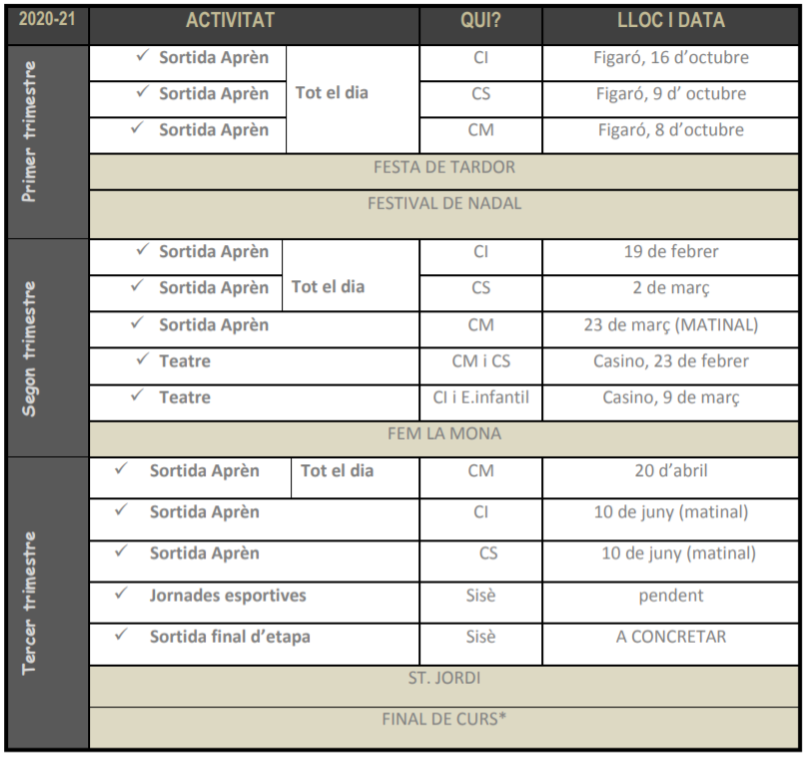
Task: Click the ACTIVITAT column header
Action: (x=230, y=21)
